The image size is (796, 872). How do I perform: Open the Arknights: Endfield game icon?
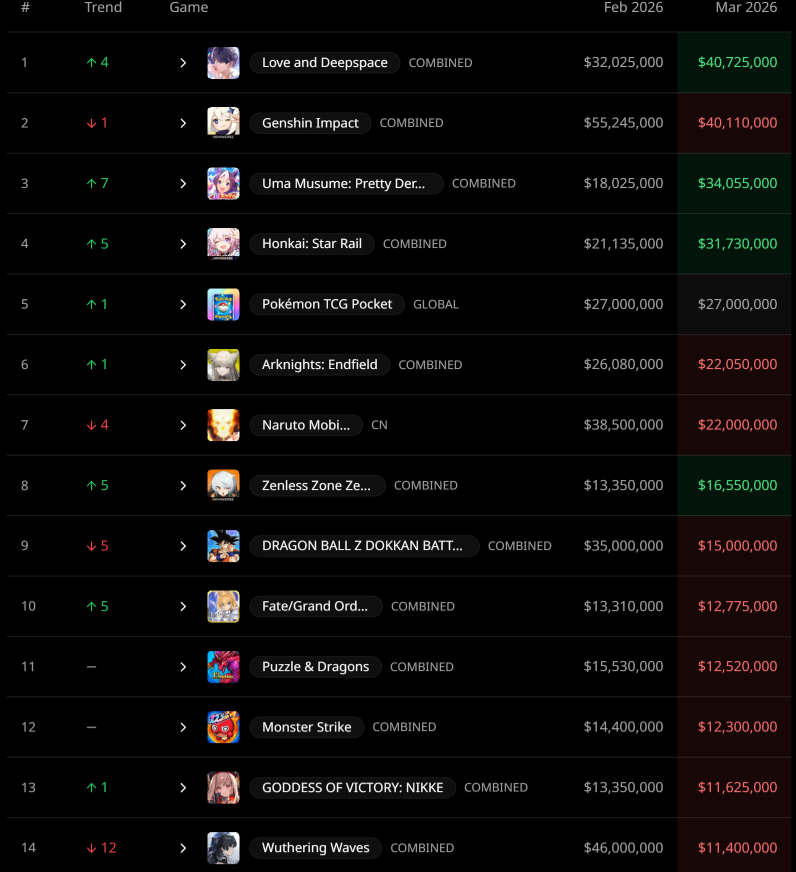pos(223,365)
